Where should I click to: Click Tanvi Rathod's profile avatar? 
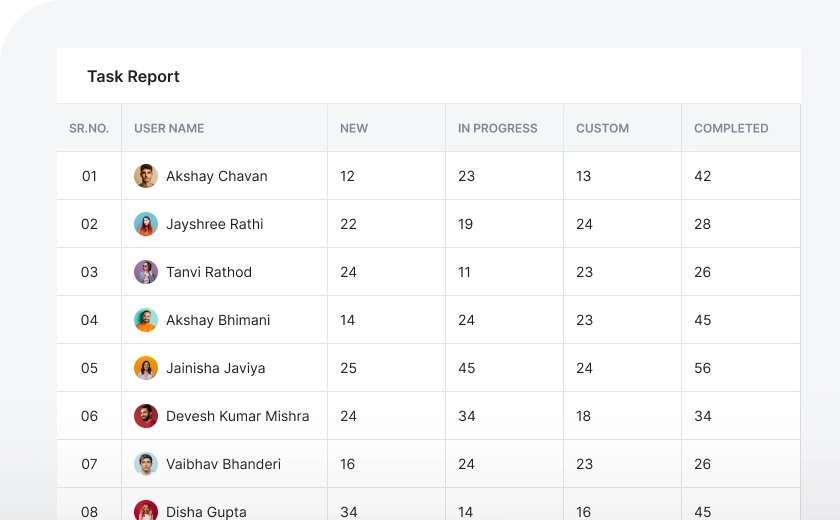click(146, 272)
